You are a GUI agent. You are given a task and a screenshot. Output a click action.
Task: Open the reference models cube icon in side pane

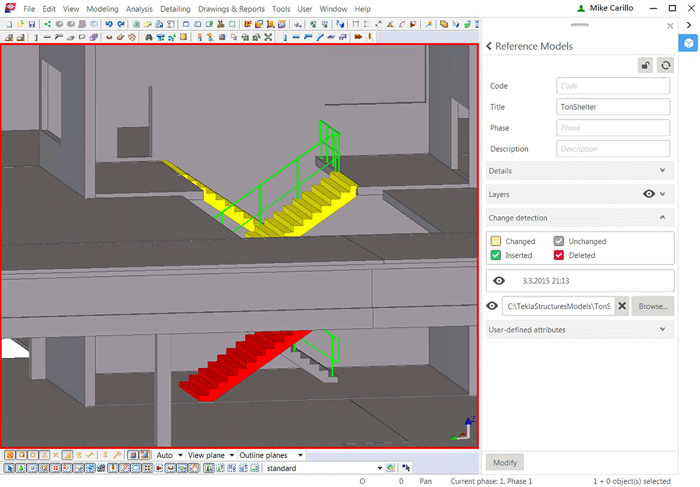click(x=688, y=43)
